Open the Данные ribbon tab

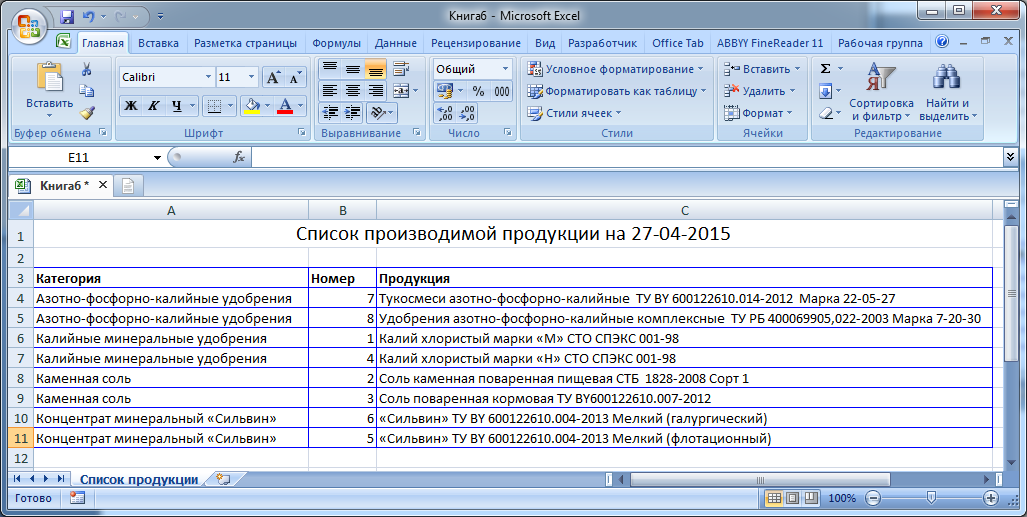pos(396,43)
